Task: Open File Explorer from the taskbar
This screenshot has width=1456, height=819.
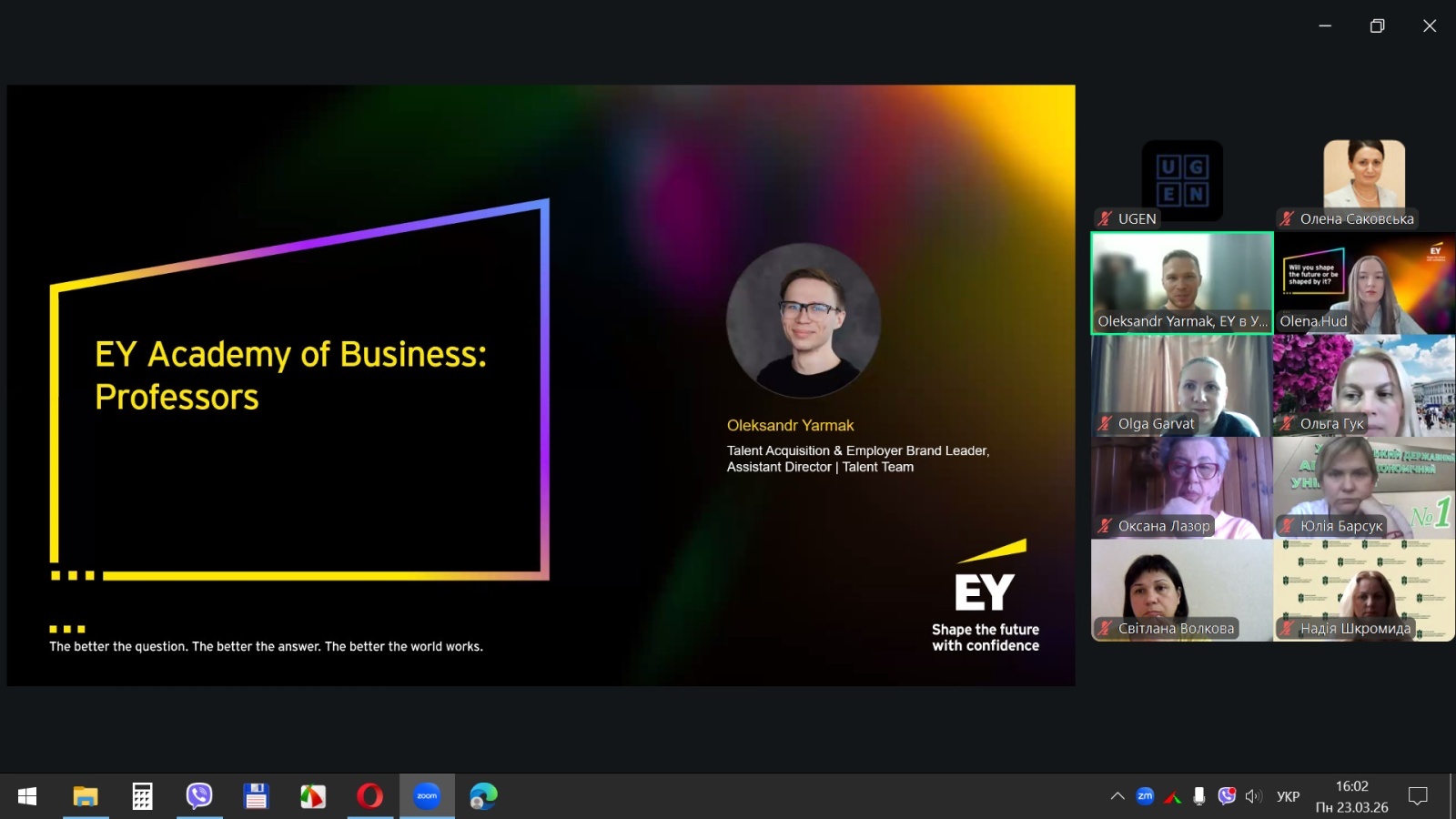Action: point(86,796)
